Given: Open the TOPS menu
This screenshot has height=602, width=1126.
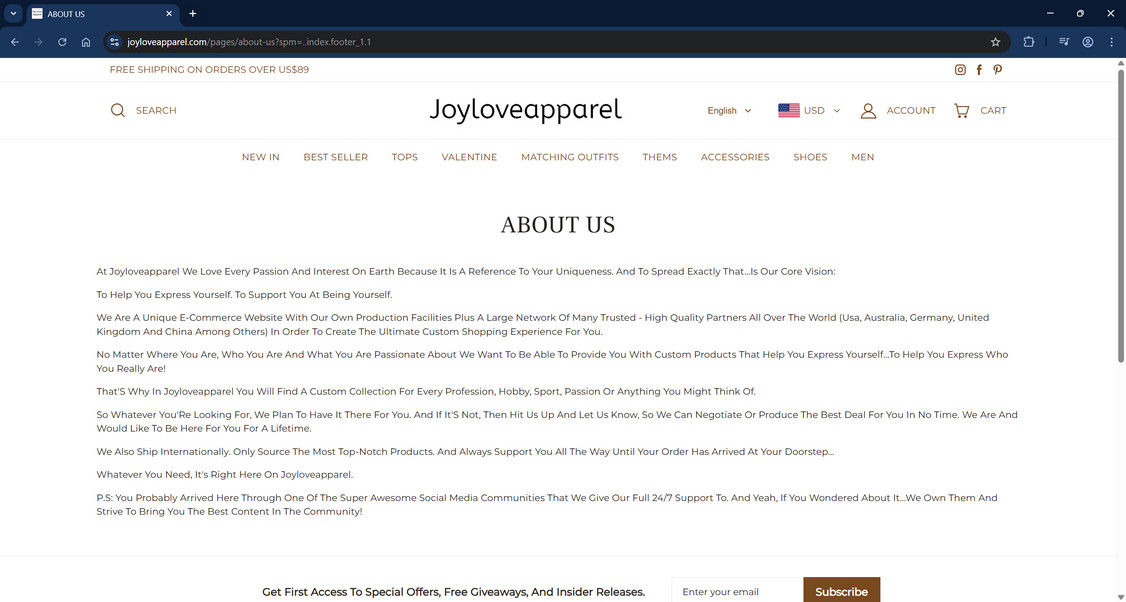Looking at the screenshot, I should click(x=405, y=157).
